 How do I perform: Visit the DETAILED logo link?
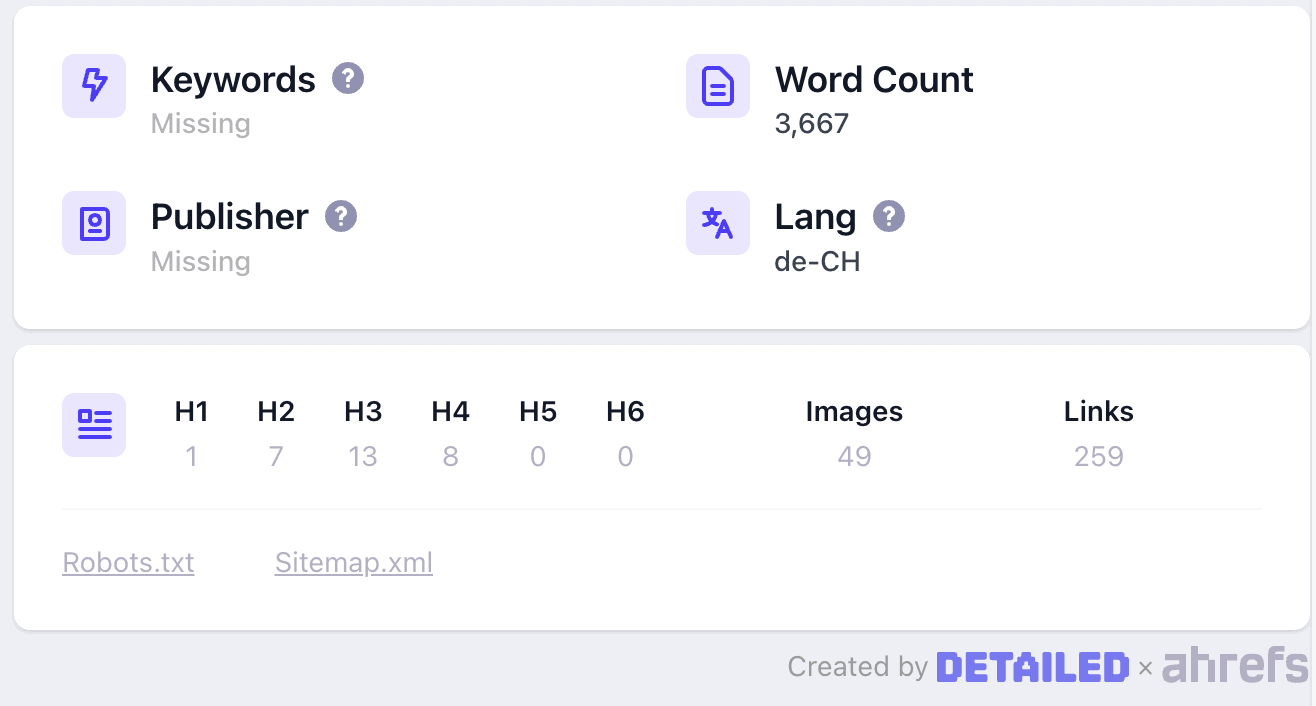[x=1032, y=667]
